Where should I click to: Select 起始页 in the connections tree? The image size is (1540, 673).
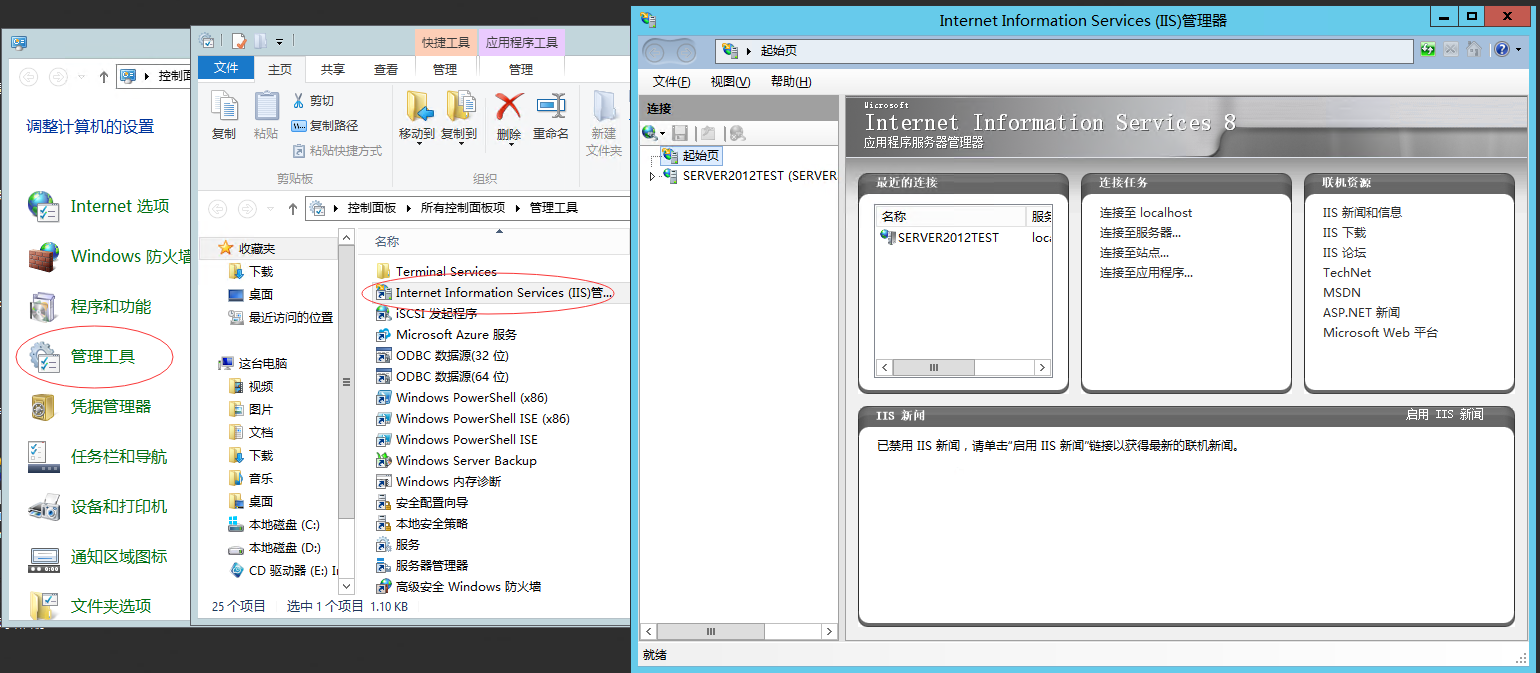tap(700, 156)
